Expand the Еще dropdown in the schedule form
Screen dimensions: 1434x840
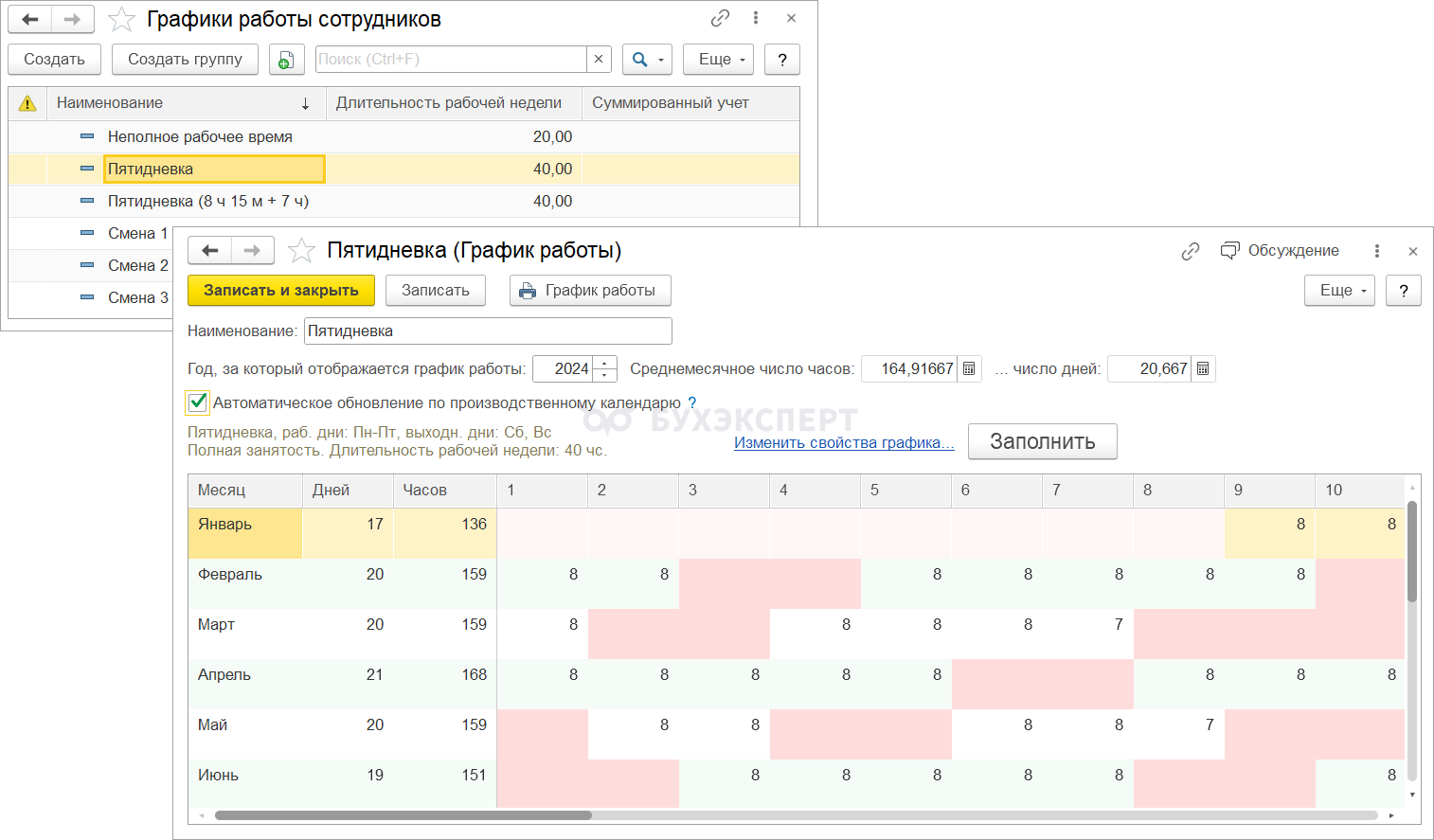point(1338,291)
